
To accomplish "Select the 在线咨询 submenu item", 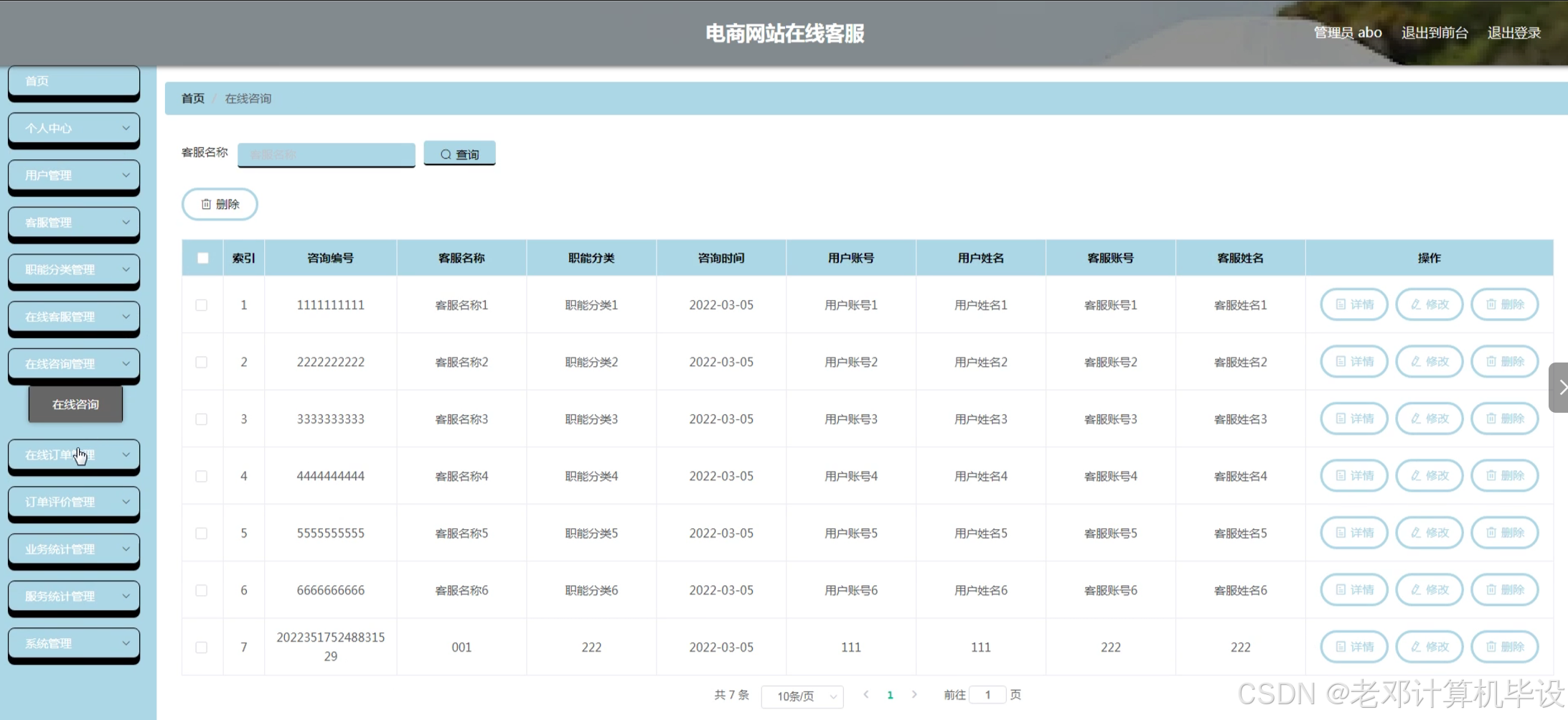I will click(75, 404).
